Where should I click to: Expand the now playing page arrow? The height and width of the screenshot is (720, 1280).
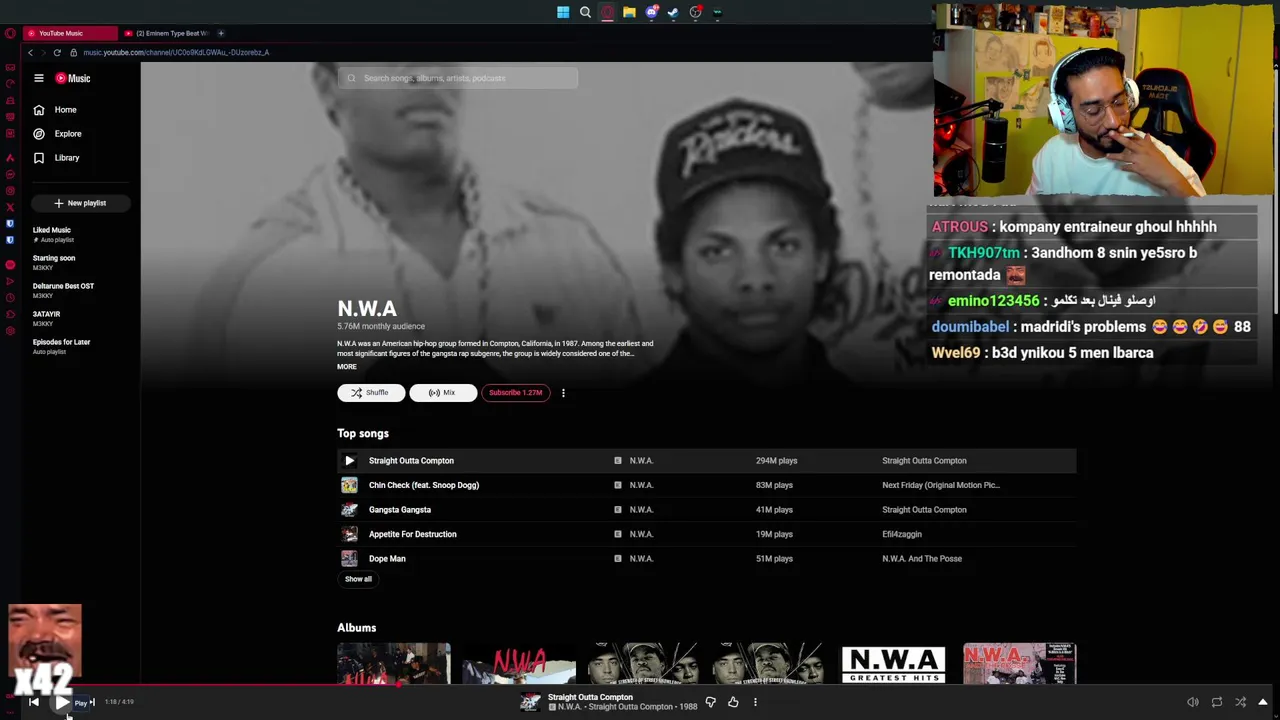tap(1263, 702)
